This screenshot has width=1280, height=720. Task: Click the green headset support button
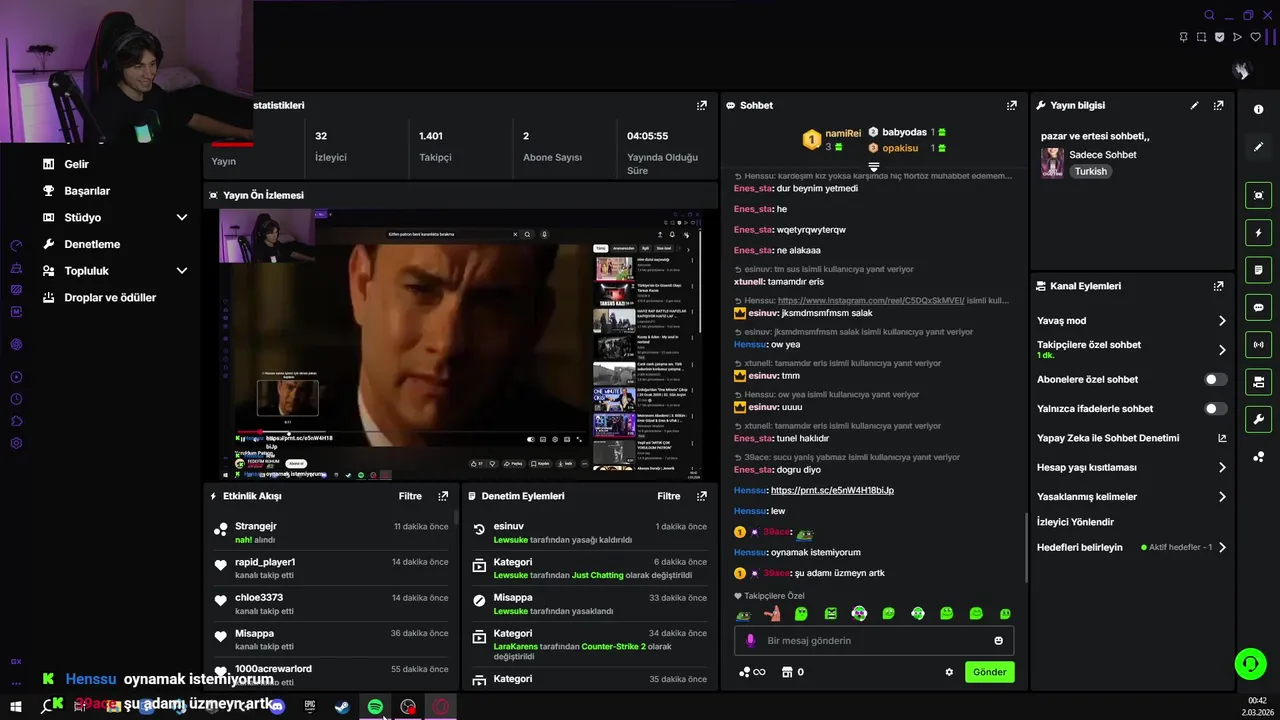coord(1250,664)
